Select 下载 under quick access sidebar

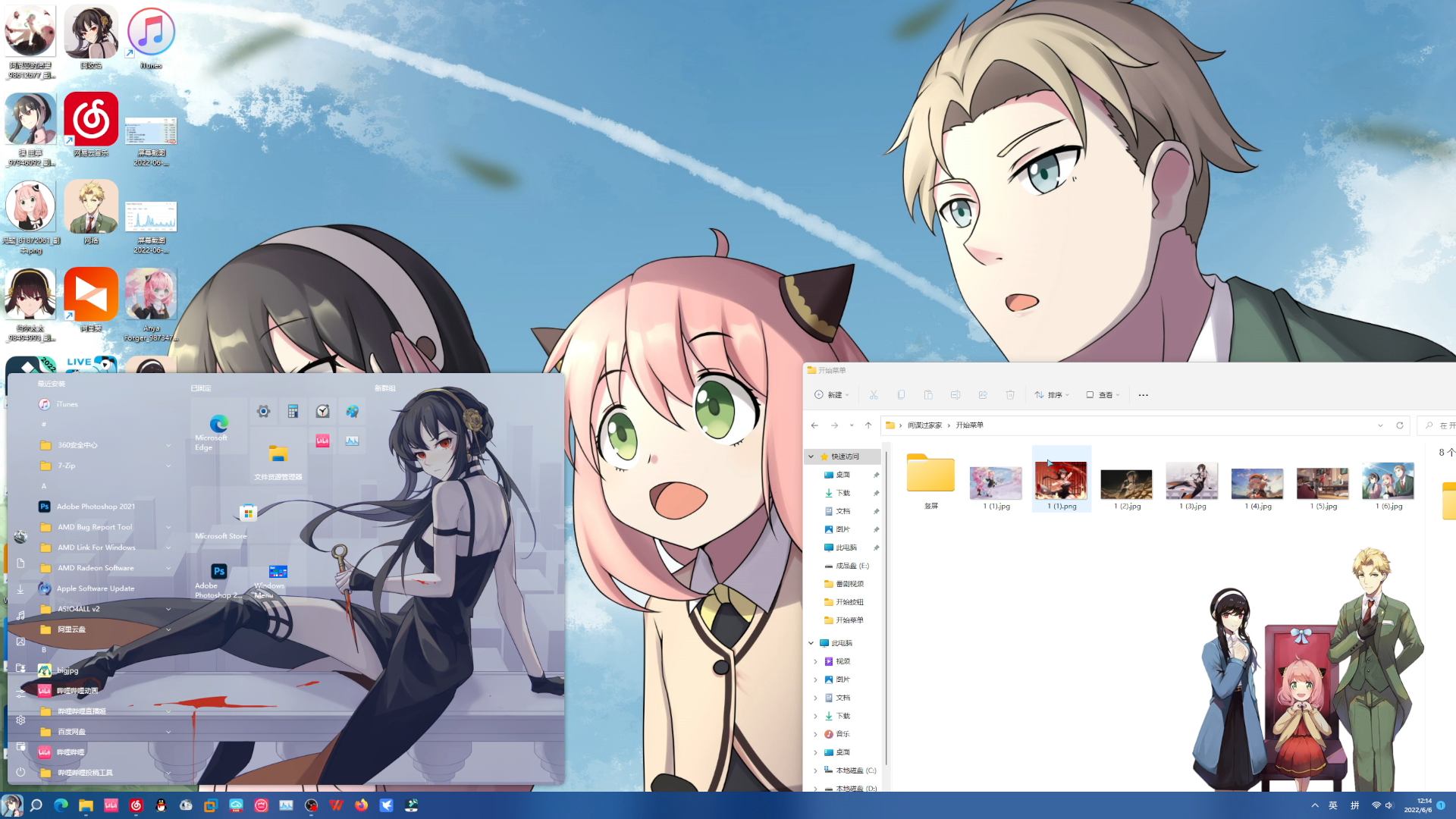843,493
